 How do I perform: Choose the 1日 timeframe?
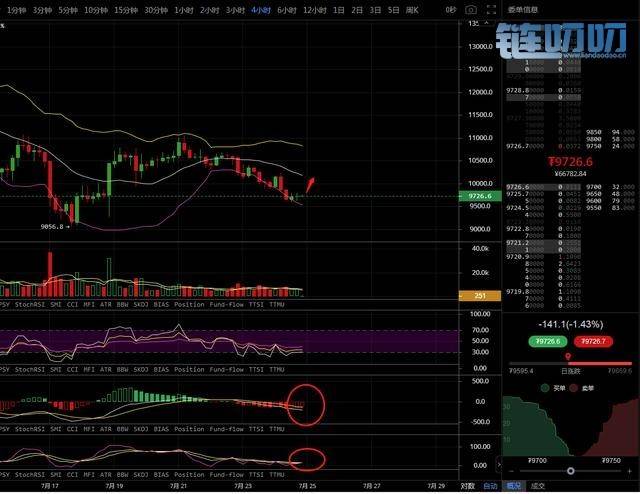[x=338, y=10]
